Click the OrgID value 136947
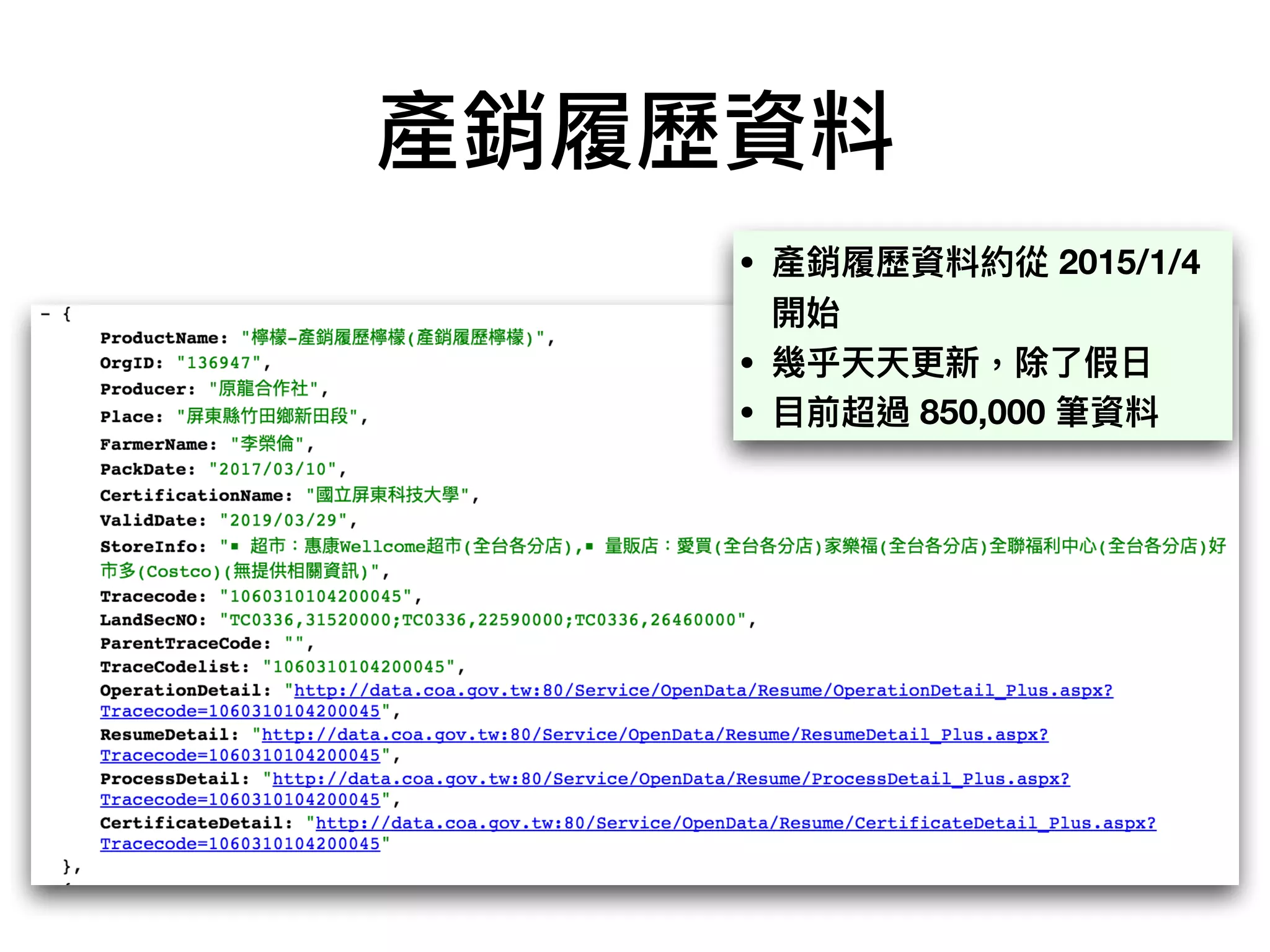1270x952 pixels. tap(218, 363)
